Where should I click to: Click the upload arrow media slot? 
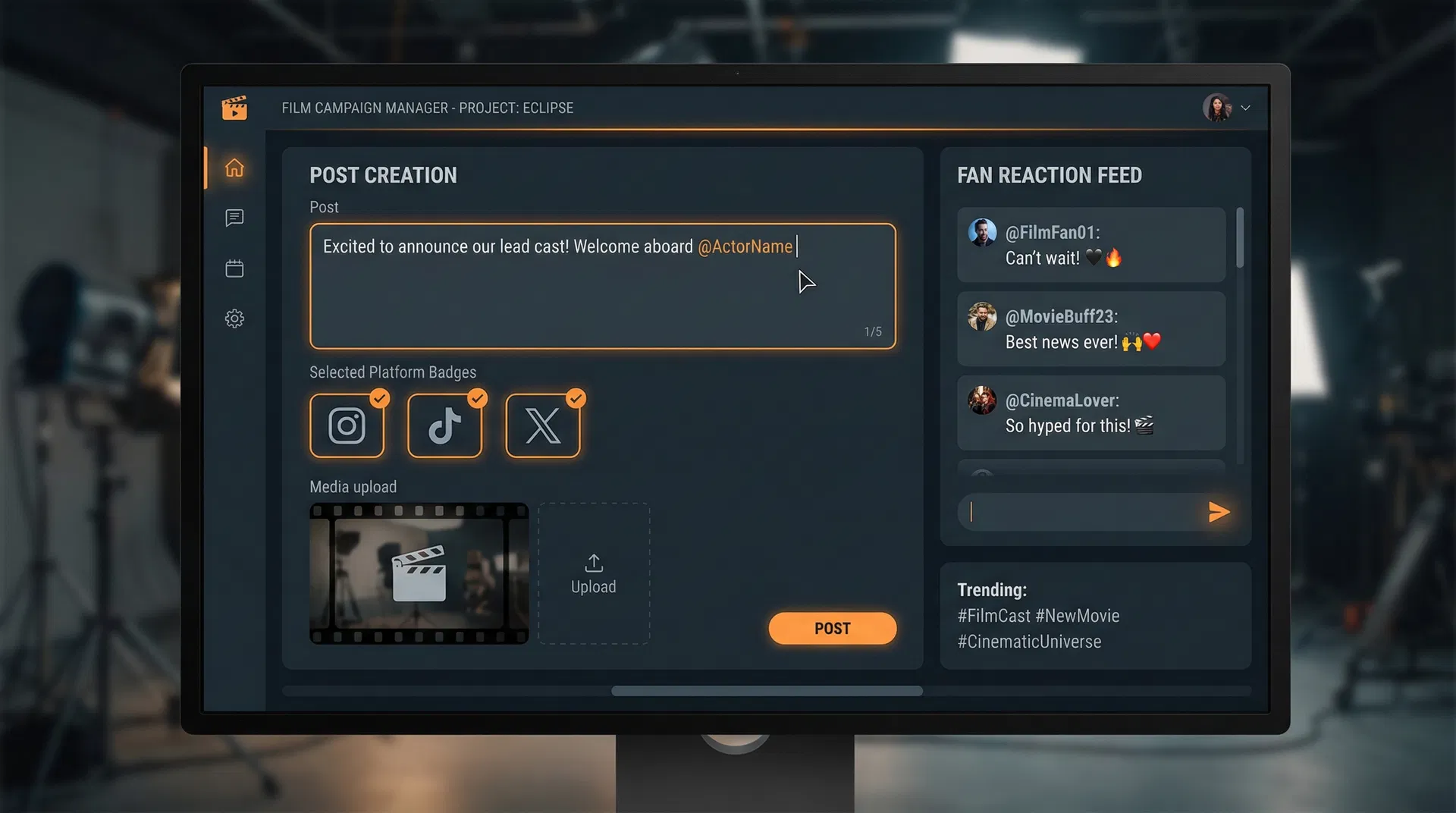594,573
